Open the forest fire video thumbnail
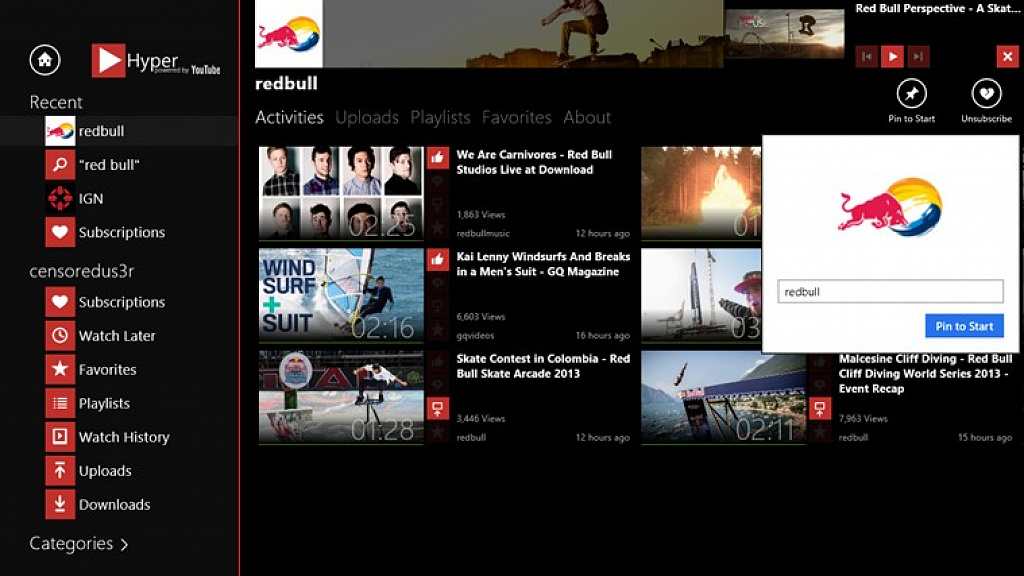Viewport: 1024px width, 576px height. click(701, 193)
